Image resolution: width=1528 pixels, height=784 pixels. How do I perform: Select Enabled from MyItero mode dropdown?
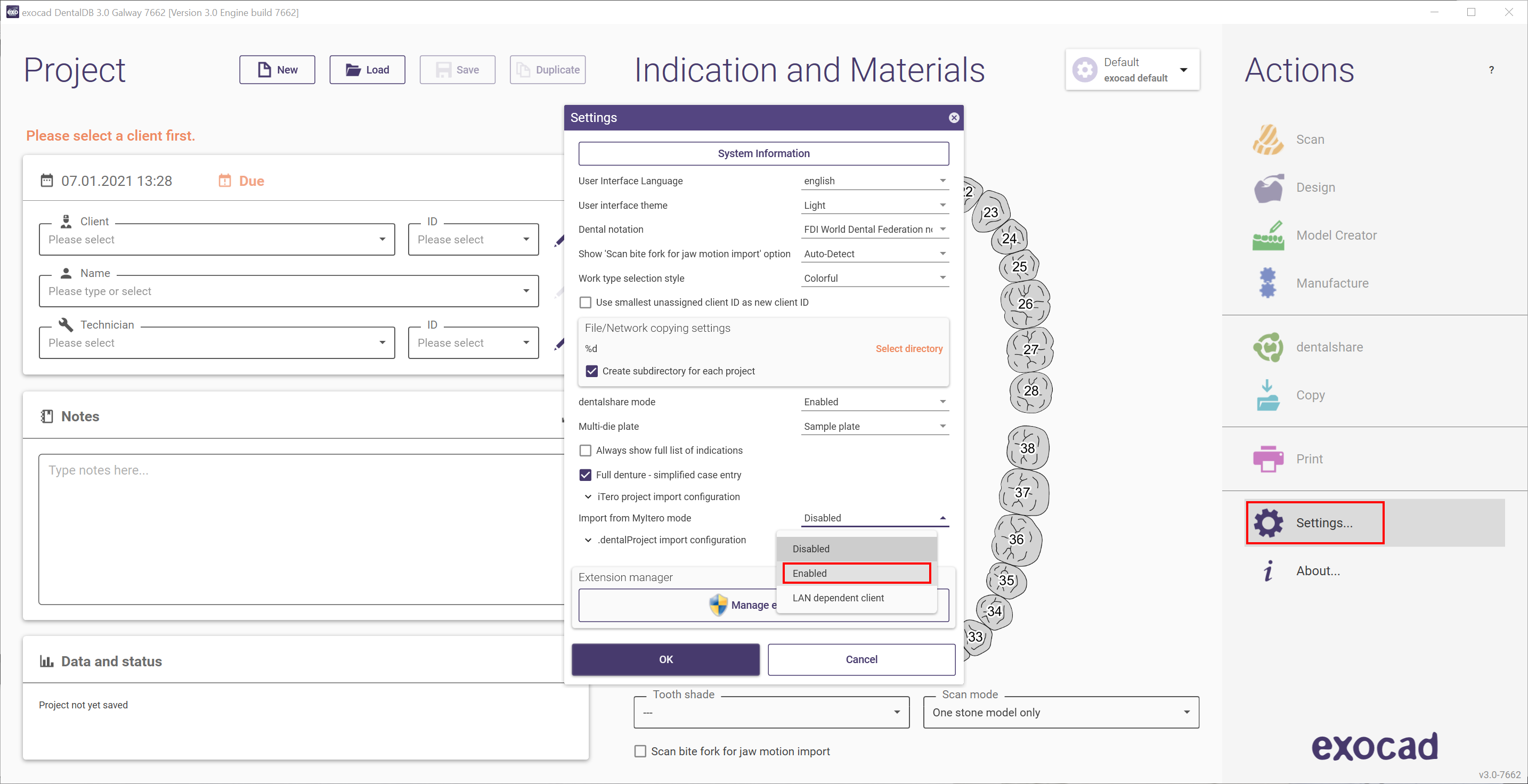click(855, 573)
